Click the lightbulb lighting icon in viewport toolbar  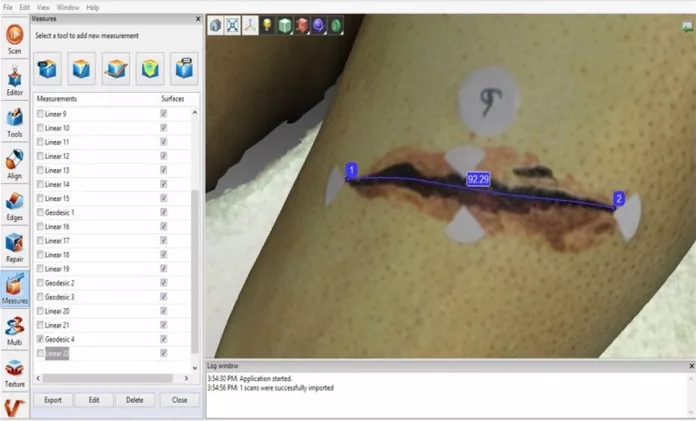pos(268,26)
